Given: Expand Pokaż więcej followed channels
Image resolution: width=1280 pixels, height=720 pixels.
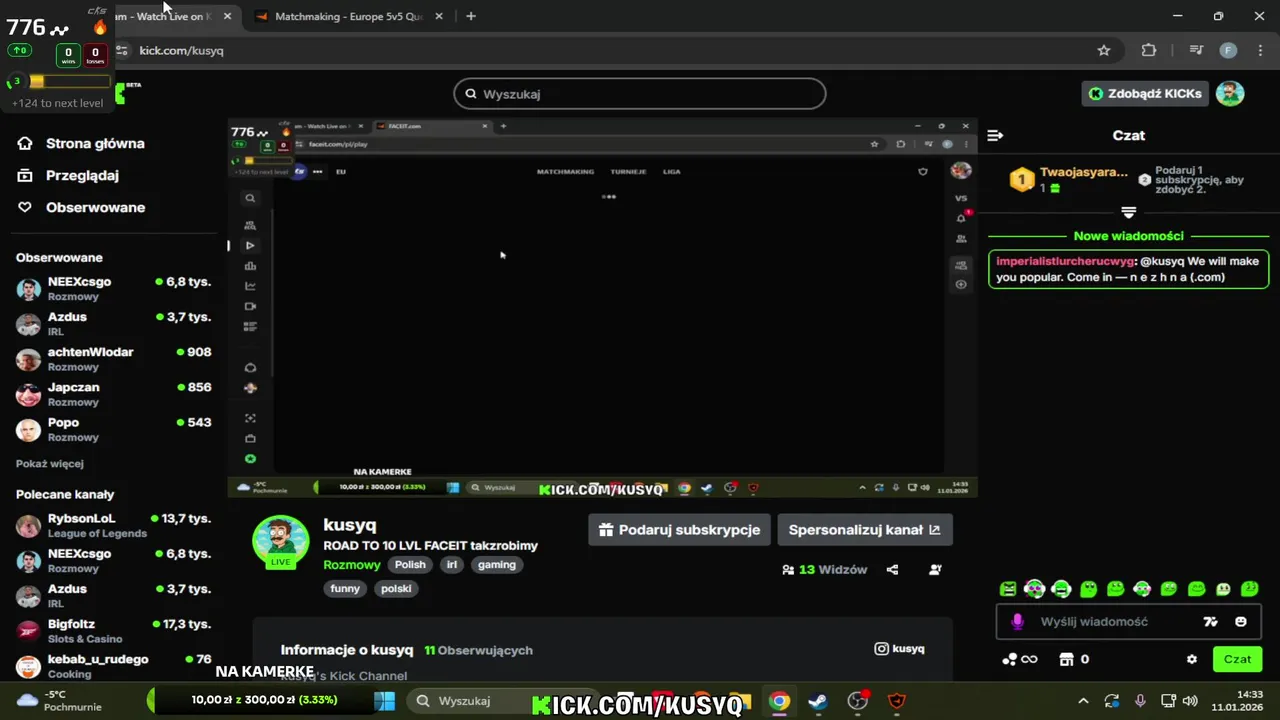Looking at the screenshot, I should coord(50,464).
